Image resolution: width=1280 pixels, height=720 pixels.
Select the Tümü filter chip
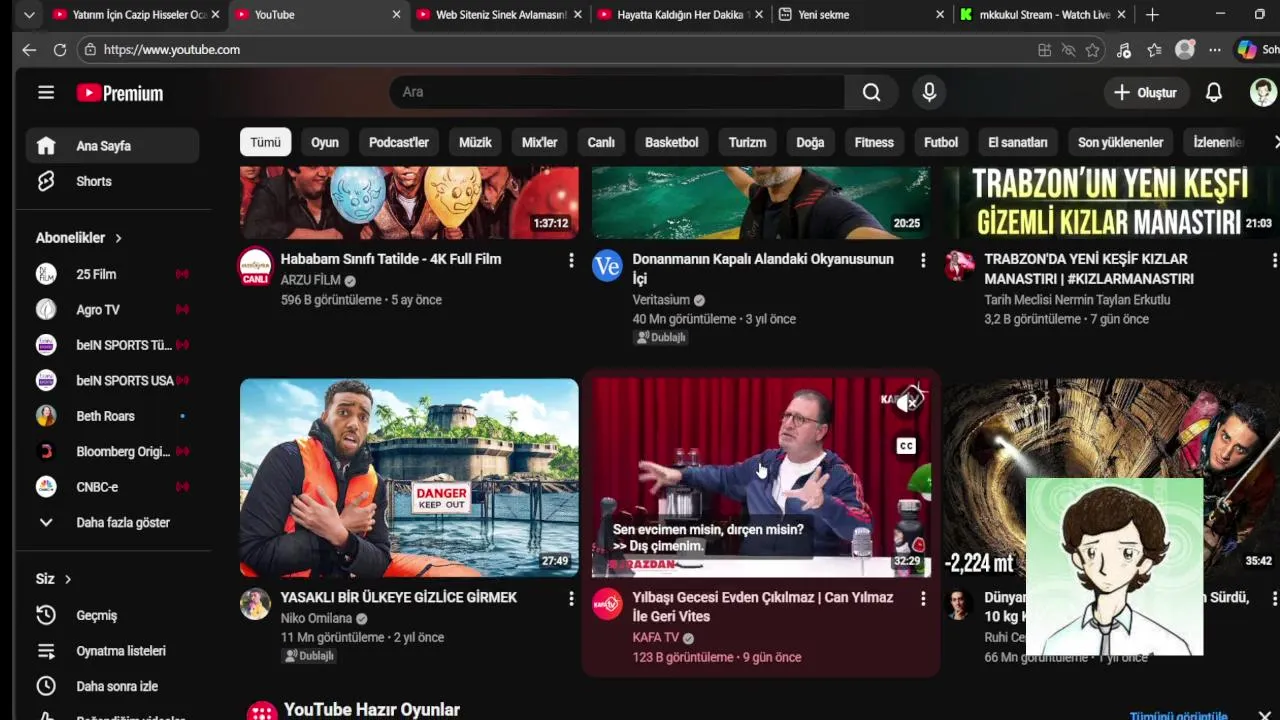click(265, 142)
